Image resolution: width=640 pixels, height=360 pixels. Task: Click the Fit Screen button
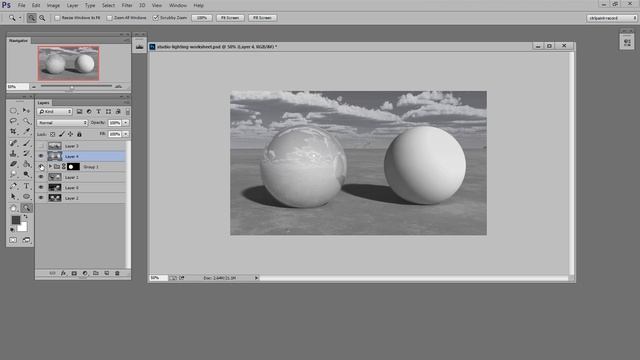coord(230,18)
